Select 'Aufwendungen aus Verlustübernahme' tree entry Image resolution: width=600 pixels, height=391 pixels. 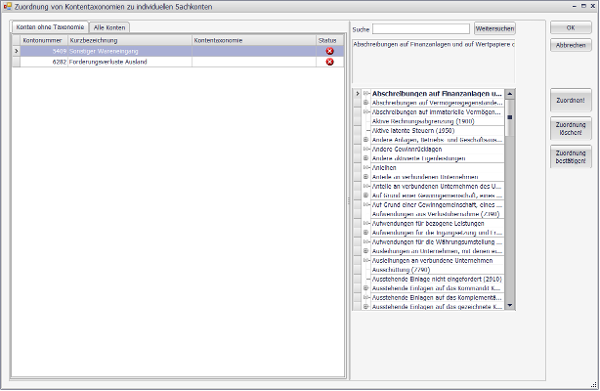pos(435,214)
